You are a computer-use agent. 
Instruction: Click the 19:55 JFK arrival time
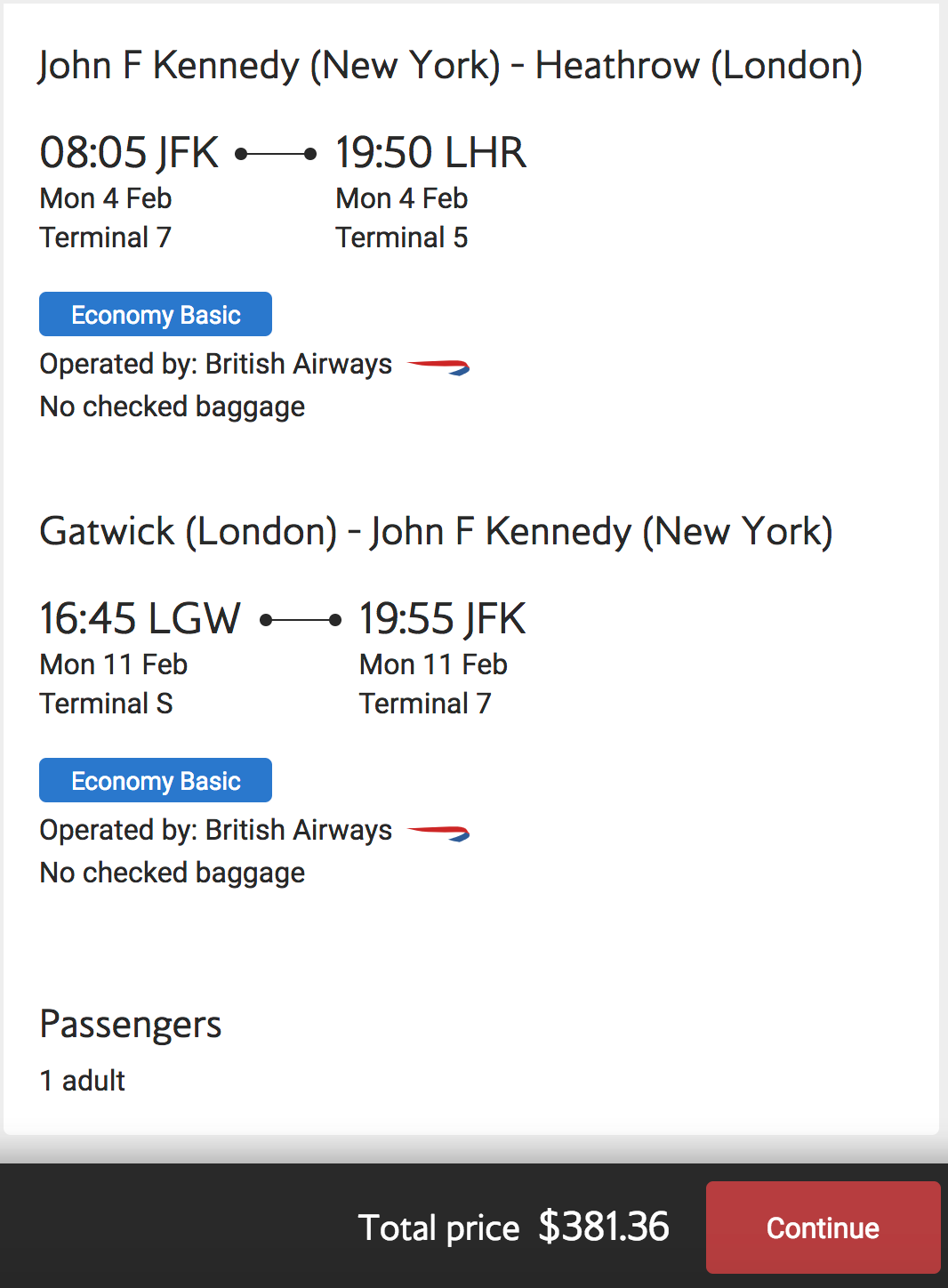[x=442, y=619]
